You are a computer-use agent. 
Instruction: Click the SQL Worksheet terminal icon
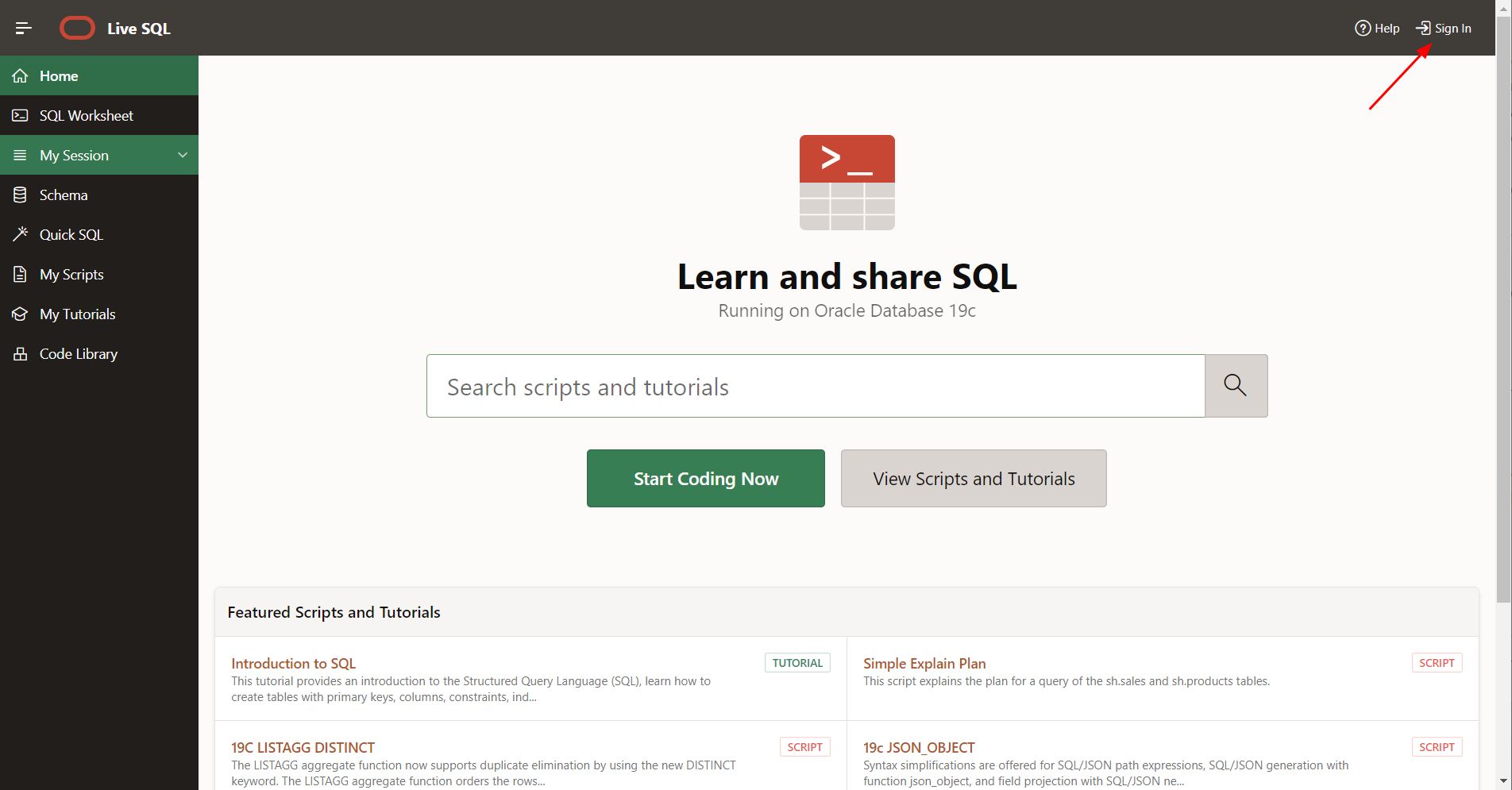20,115
